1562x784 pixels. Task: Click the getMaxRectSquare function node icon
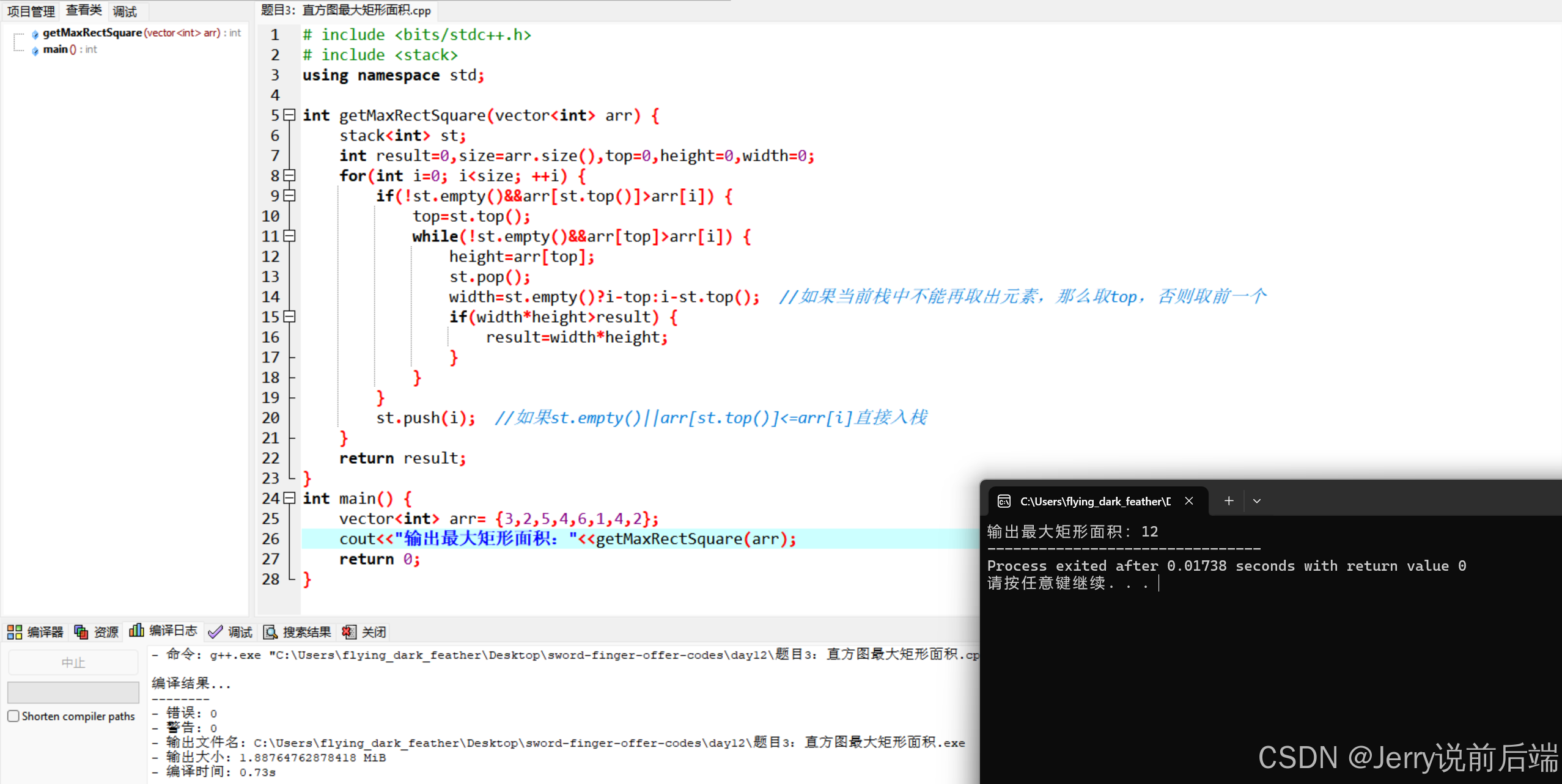coord(35,34)
